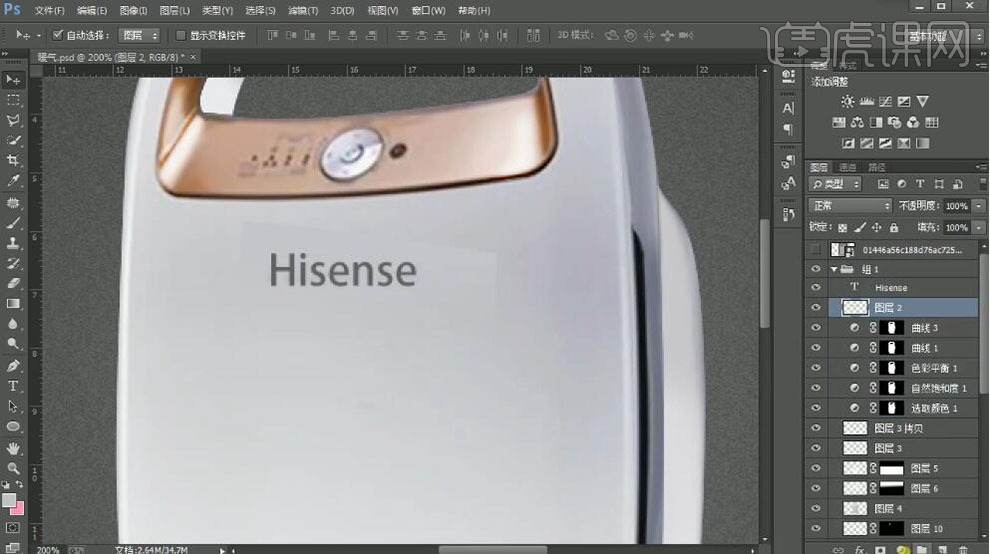990x554 pixels.
Task: Show the hidden 01446a56c188d76ac725 layer
Action: click(816, 250)
